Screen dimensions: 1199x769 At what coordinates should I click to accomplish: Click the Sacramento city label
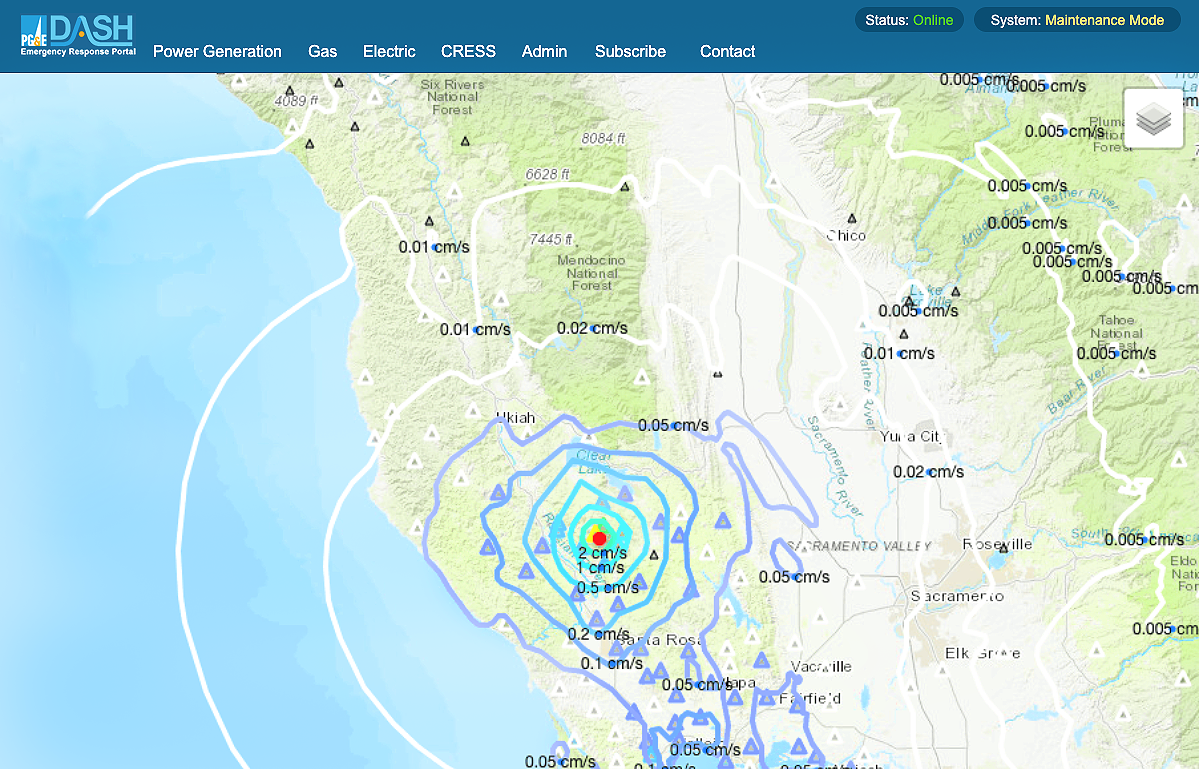point(957,596)
